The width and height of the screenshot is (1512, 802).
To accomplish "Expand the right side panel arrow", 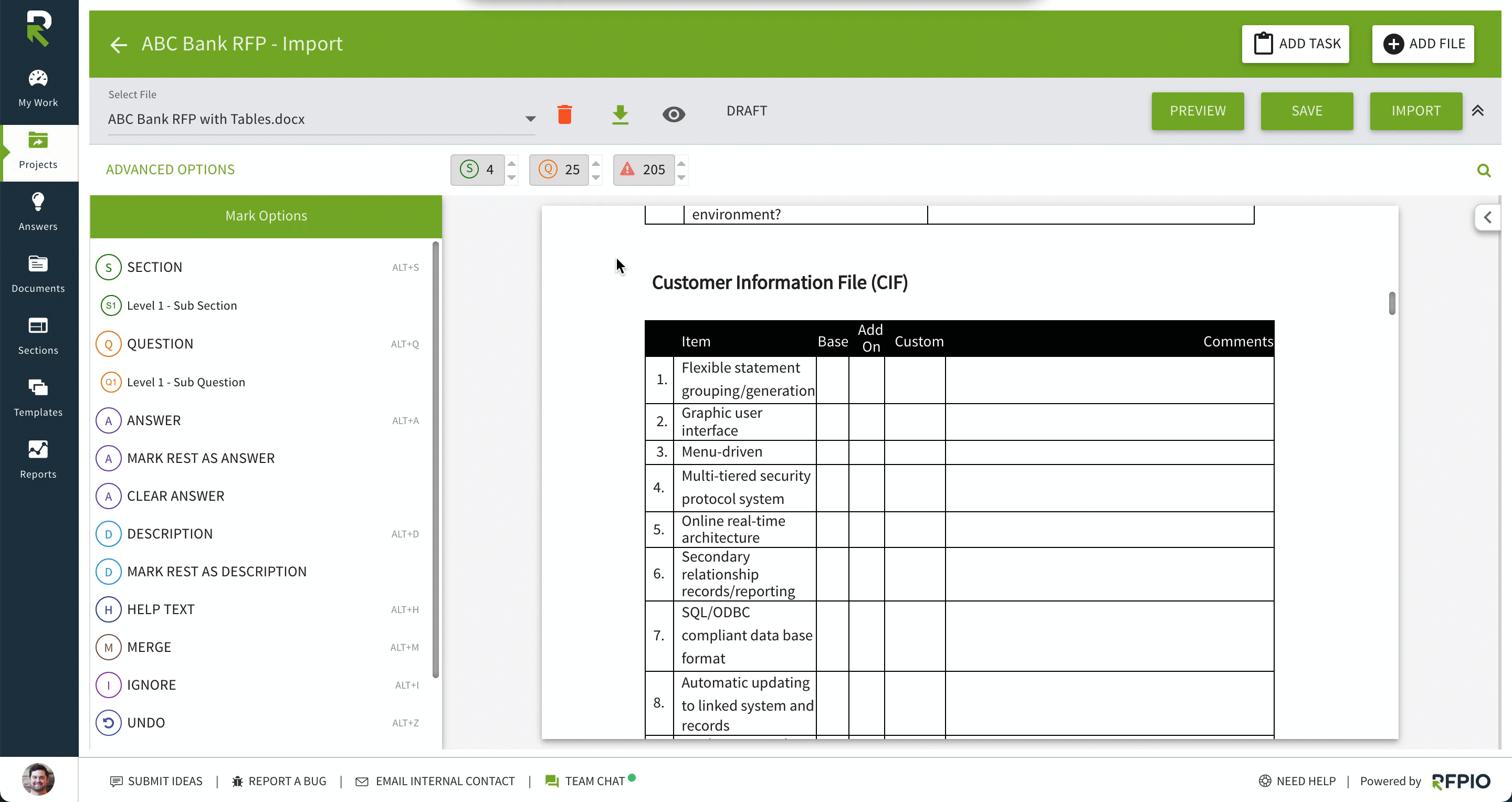I will [1487, 218].
